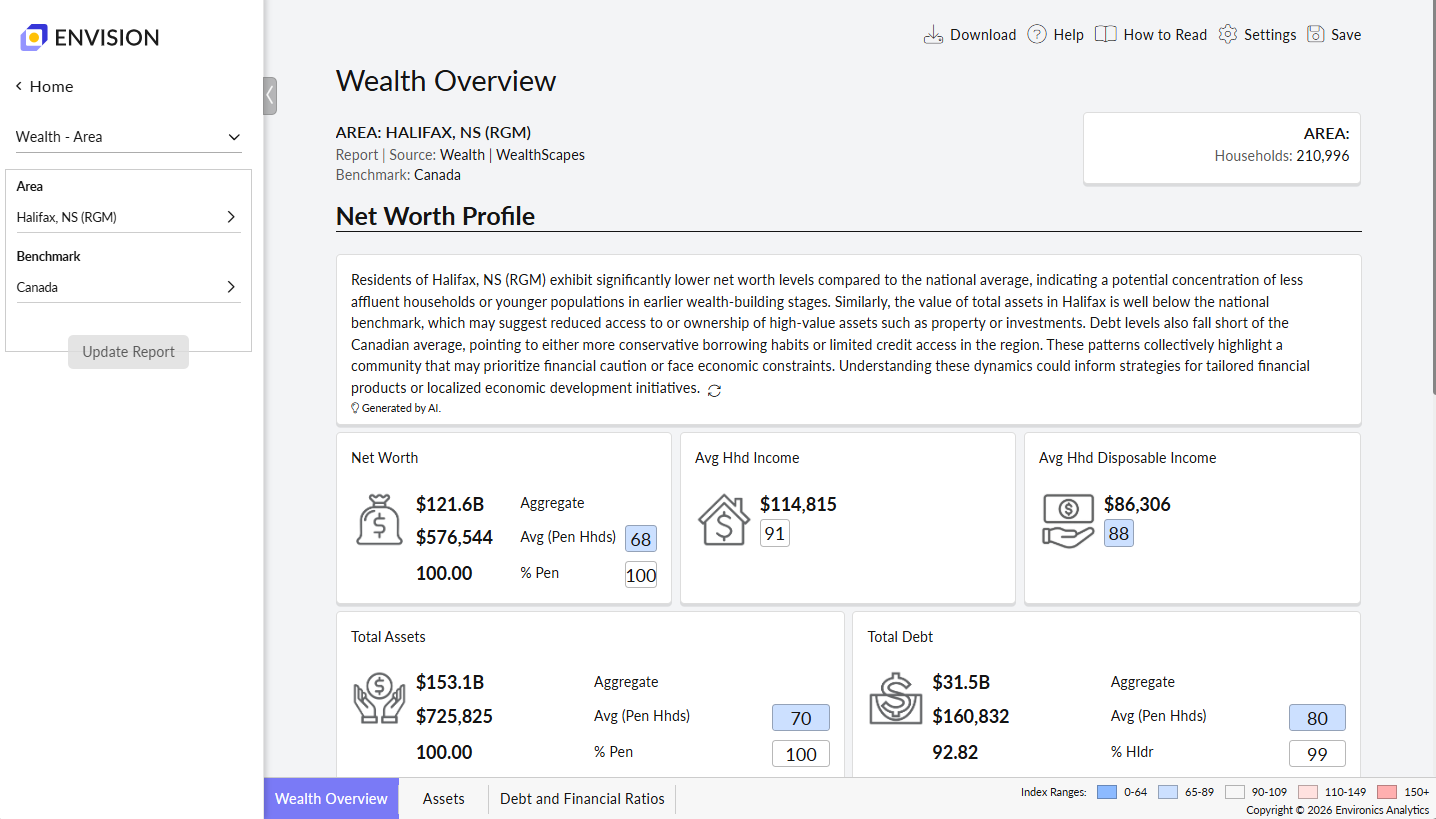
Task: Click the Copyright 2026 Environics Analytics text
Action: 1337,810
